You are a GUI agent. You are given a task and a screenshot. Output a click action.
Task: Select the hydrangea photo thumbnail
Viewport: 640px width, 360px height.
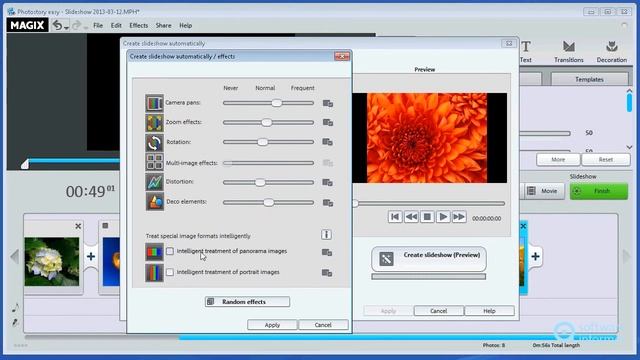coord(51,261)
